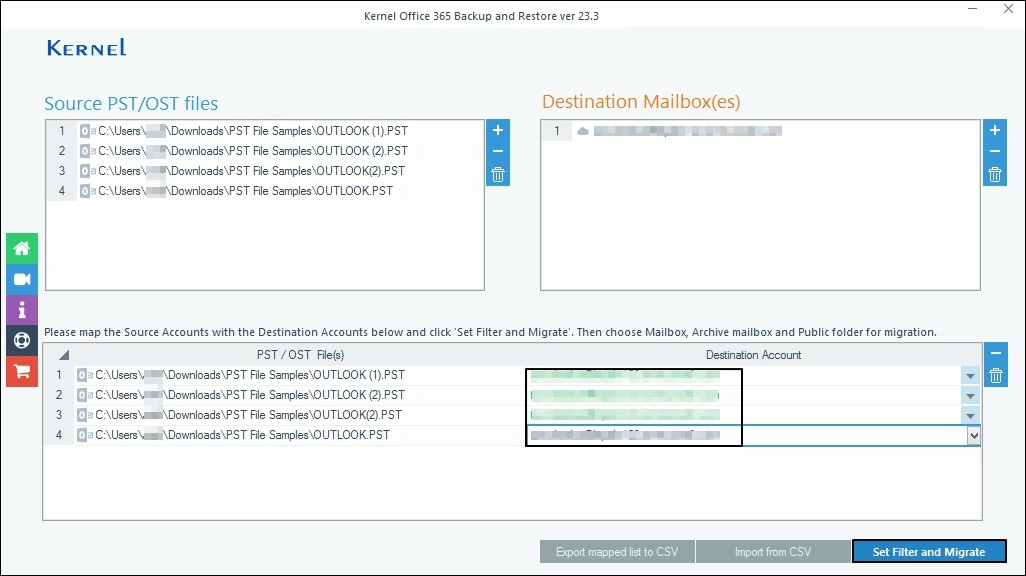Select source file OUTLOOK (1).PST in list
The width and height of the screenshot is (1026, 576).
pos(265,131)
